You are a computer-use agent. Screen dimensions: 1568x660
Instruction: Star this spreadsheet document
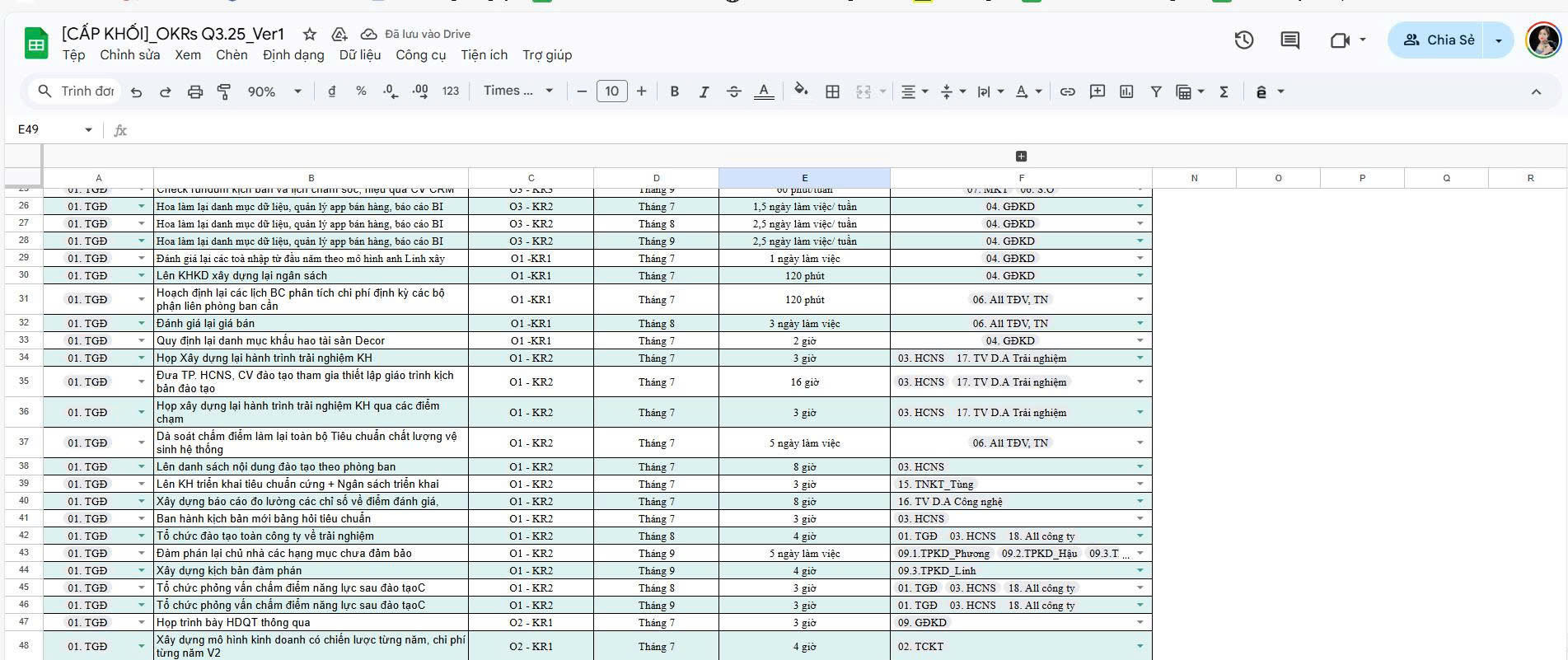310,34
